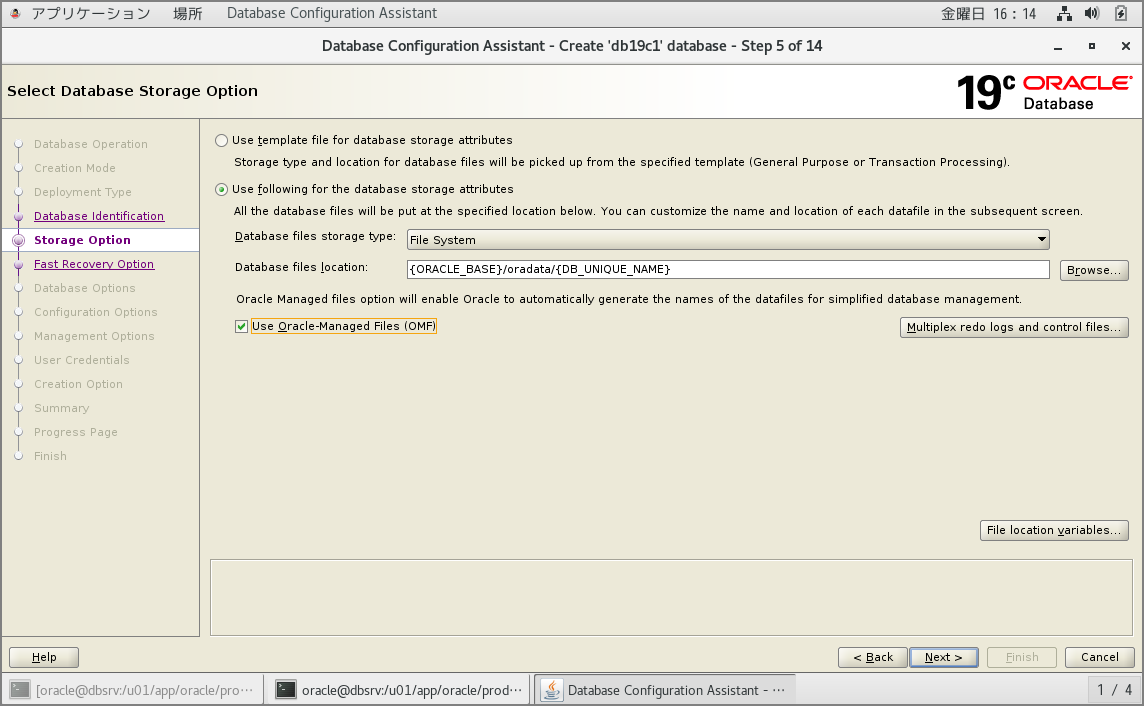Image resolution: width=1144 pixels, height=706 pixels.
Task: Click the network status icon in top bar
Action: pos(1065,14)
